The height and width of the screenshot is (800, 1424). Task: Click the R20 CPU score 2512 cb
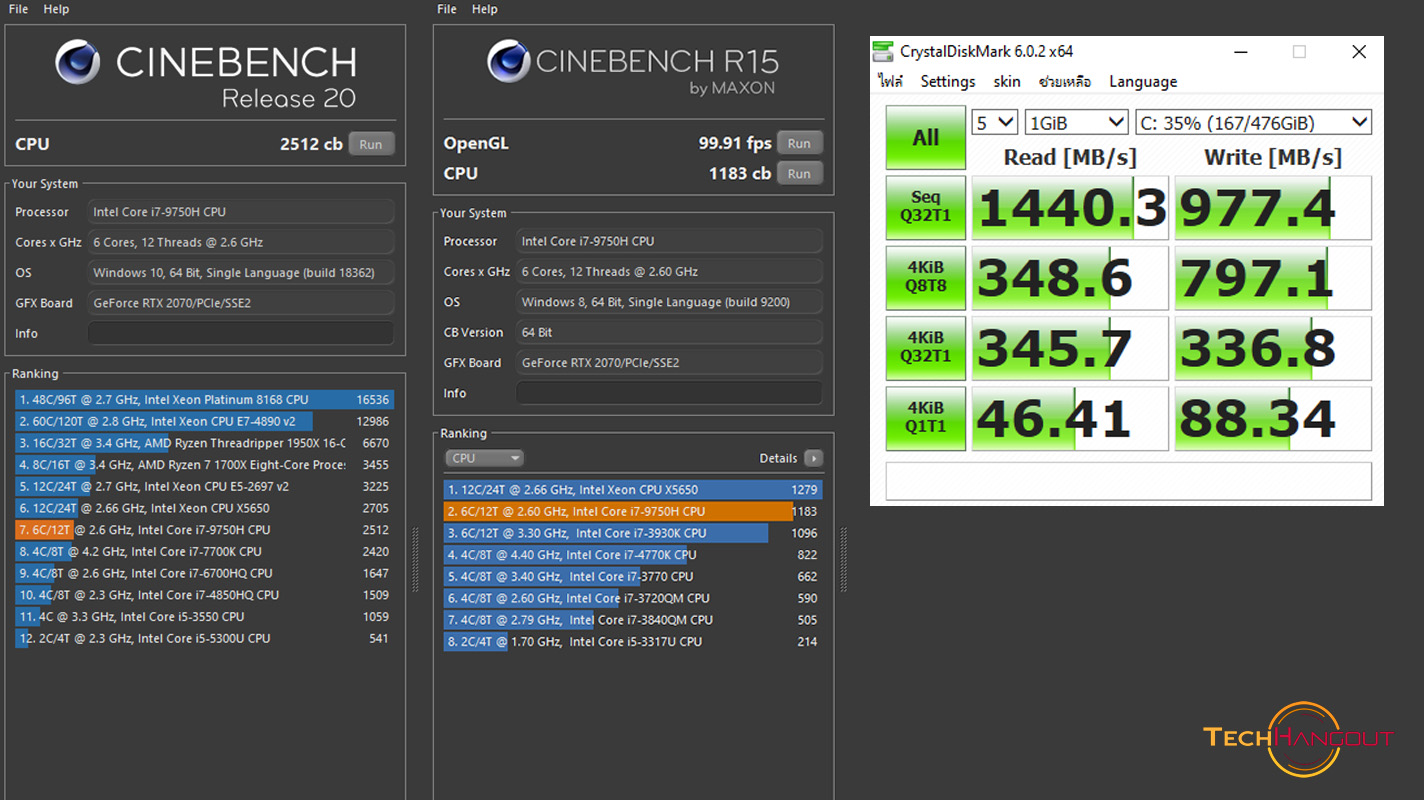tap(311, 144)
